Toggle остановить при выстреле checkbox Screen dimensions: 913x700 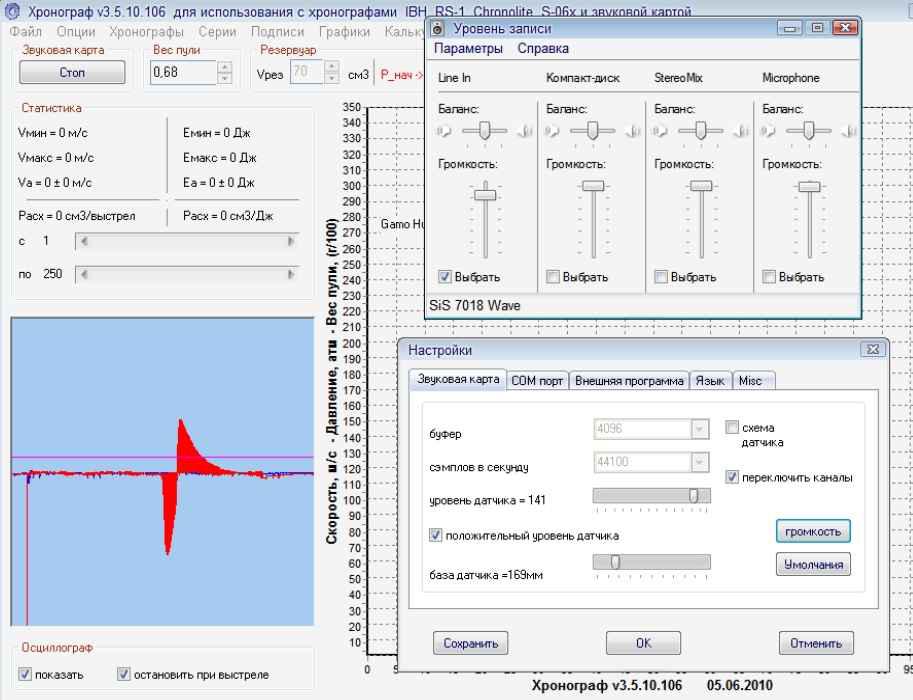124,675
